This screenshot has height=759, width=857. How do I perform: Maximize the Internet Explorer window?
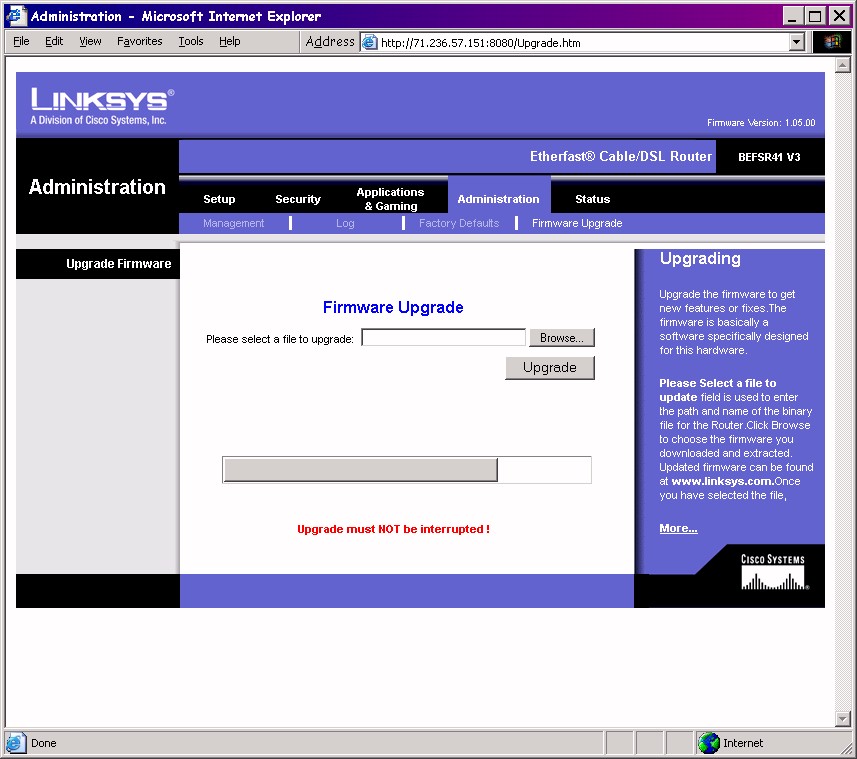click(814, 15)
